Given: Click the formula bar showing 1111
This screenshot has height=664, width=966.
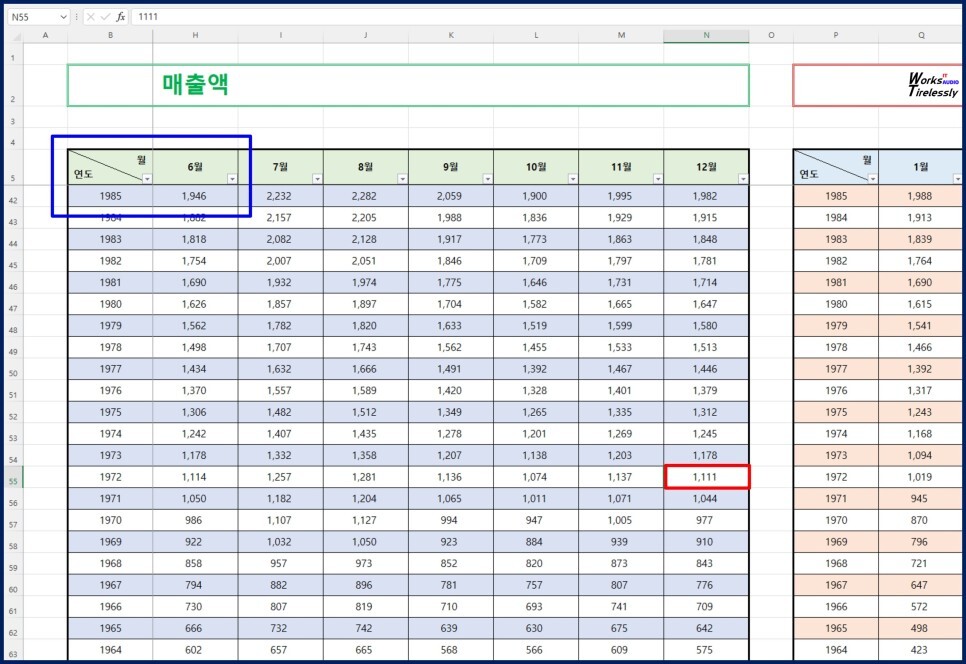Looking at the screenshot, I should tap(547, 17).
